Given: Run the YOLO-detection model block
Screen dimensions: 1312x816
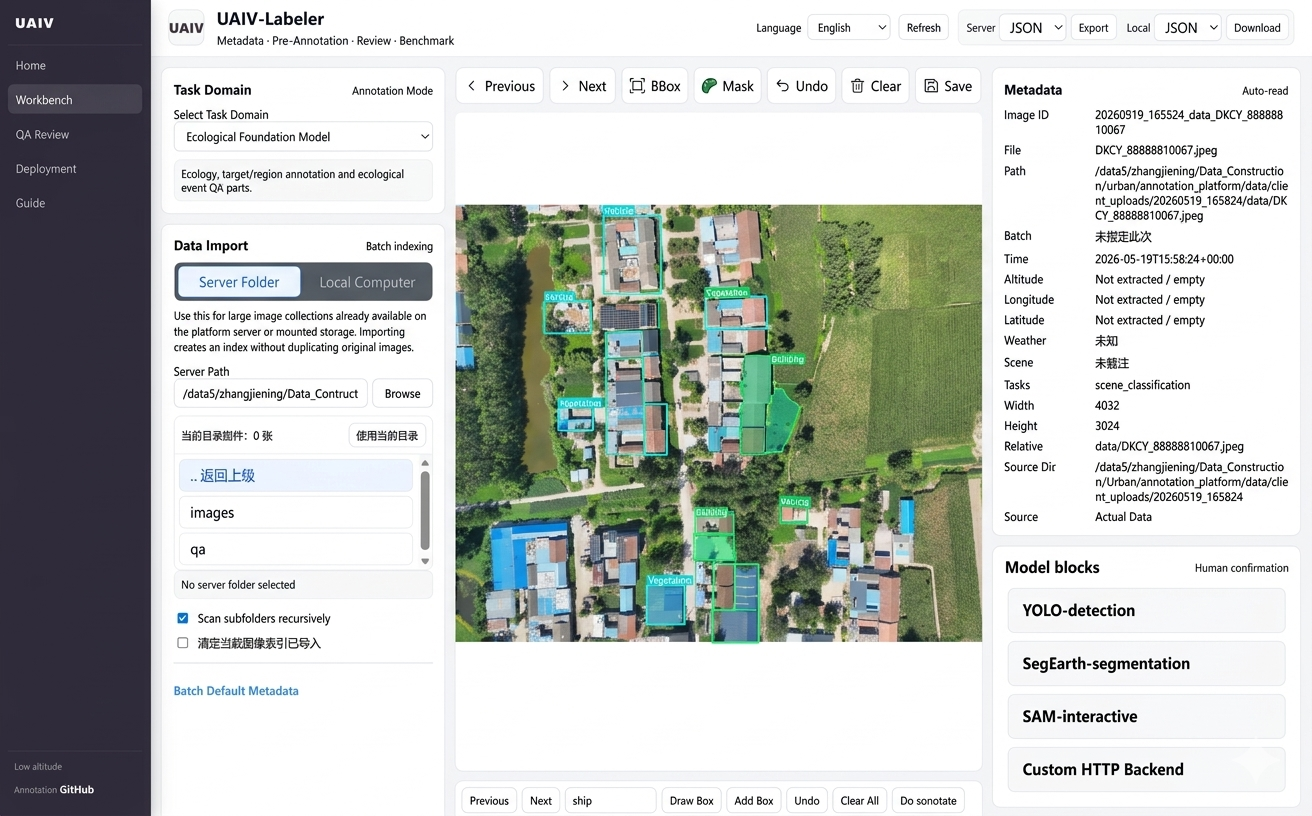Looking at the screenshot, I should [1146, 610].
